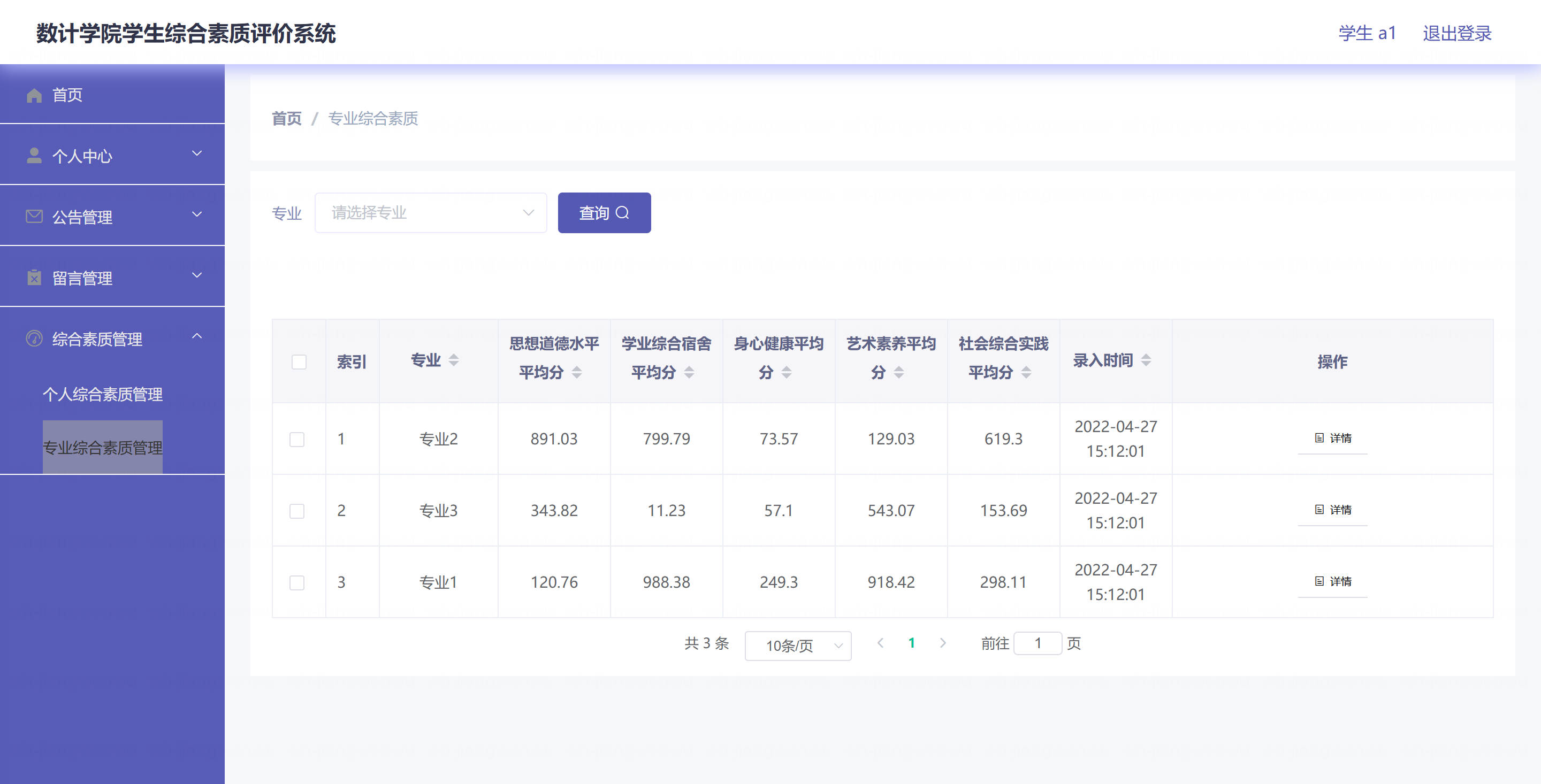
Task: Sort by 专业 column arrows
Action: pyautogui.click(x=453, y=360)
